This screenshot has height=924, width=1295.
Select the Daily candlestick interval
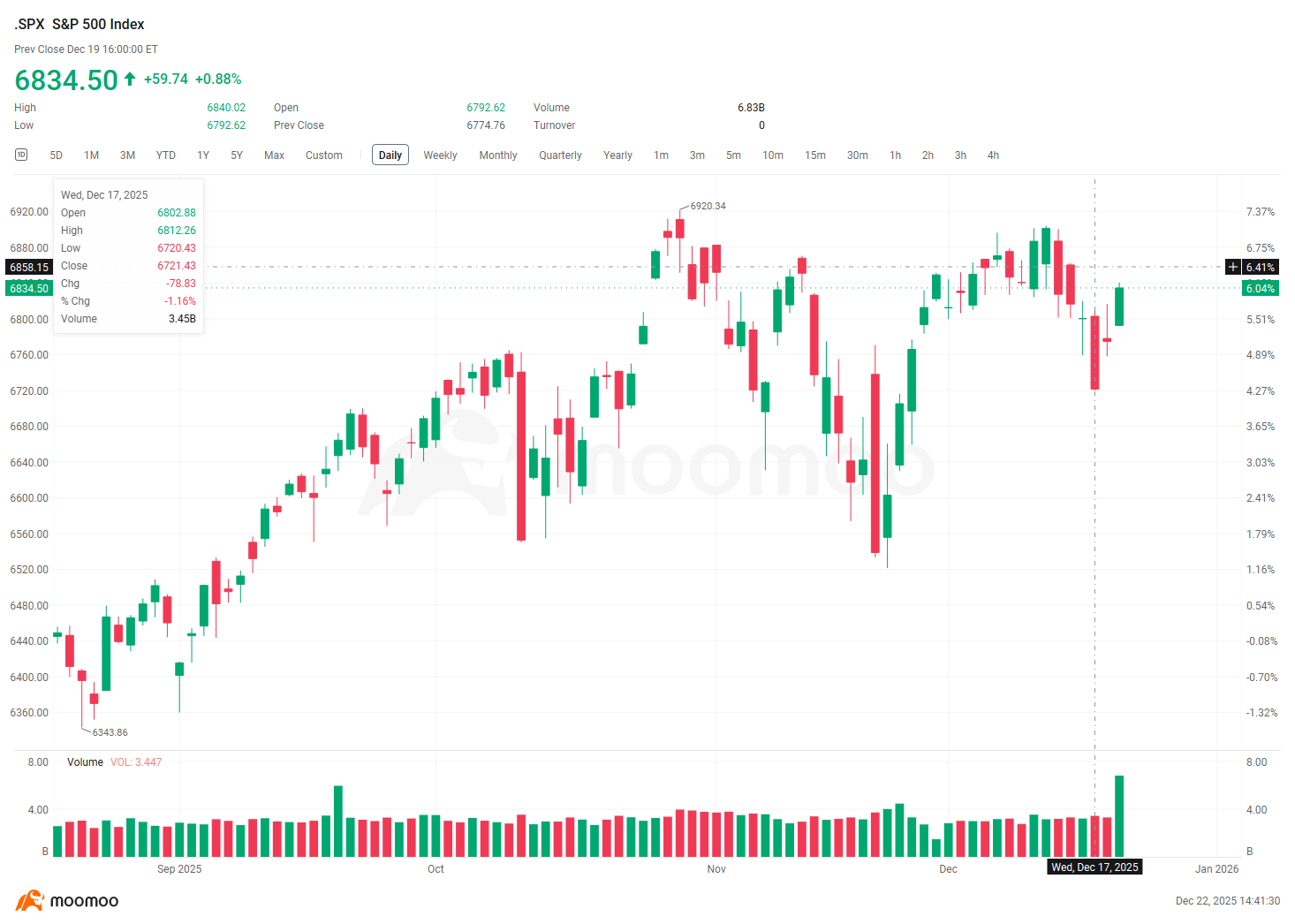(x=390, y=155)
